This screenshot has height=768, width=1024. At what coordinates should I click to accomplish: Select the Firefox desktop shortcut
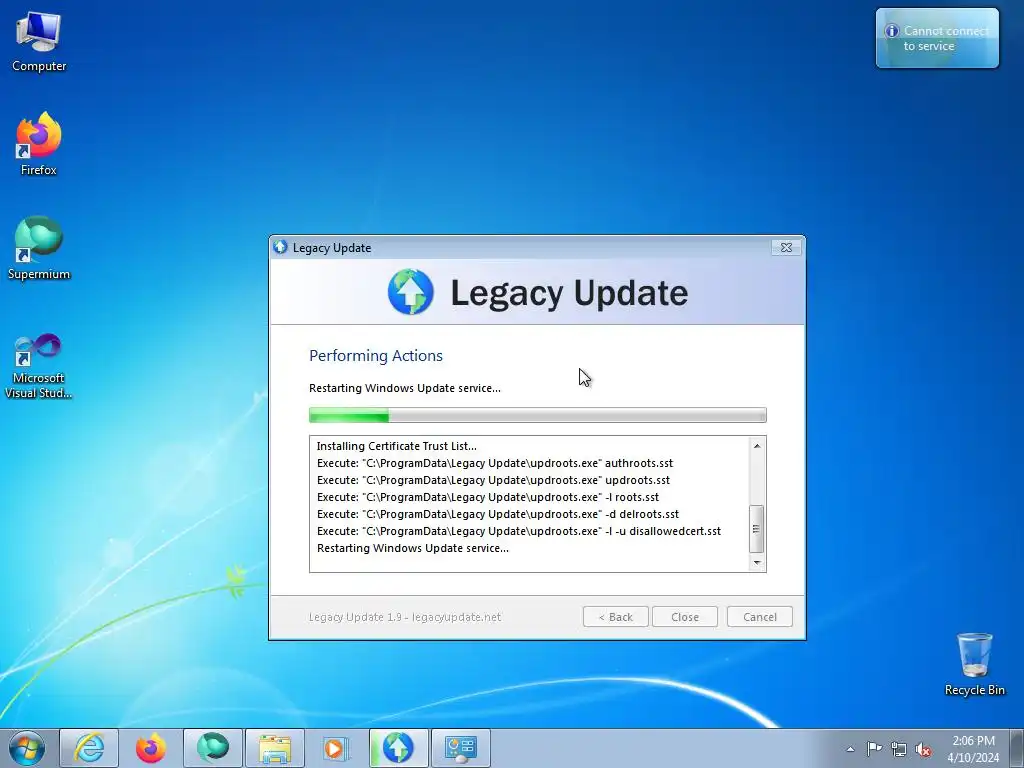(x=39, y=144)
